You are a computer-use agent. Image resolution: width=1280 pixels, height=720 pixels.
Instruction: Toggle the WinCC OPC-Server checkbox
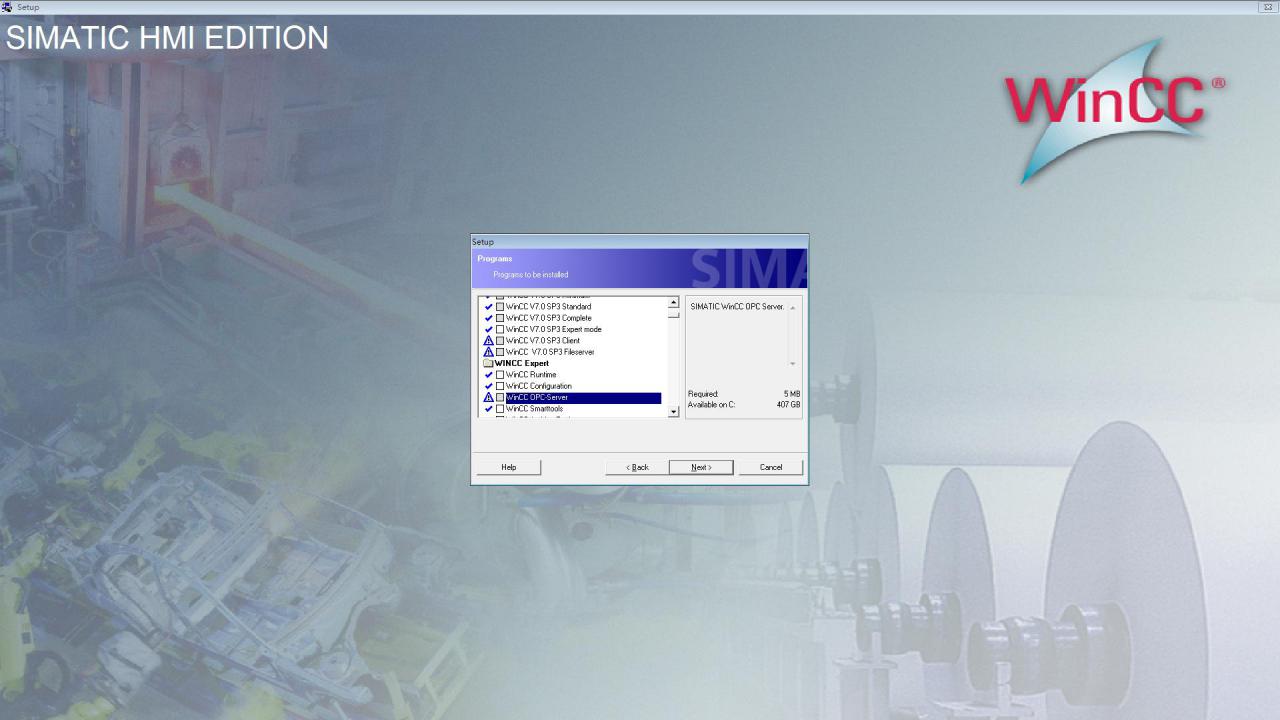[500, 398]
